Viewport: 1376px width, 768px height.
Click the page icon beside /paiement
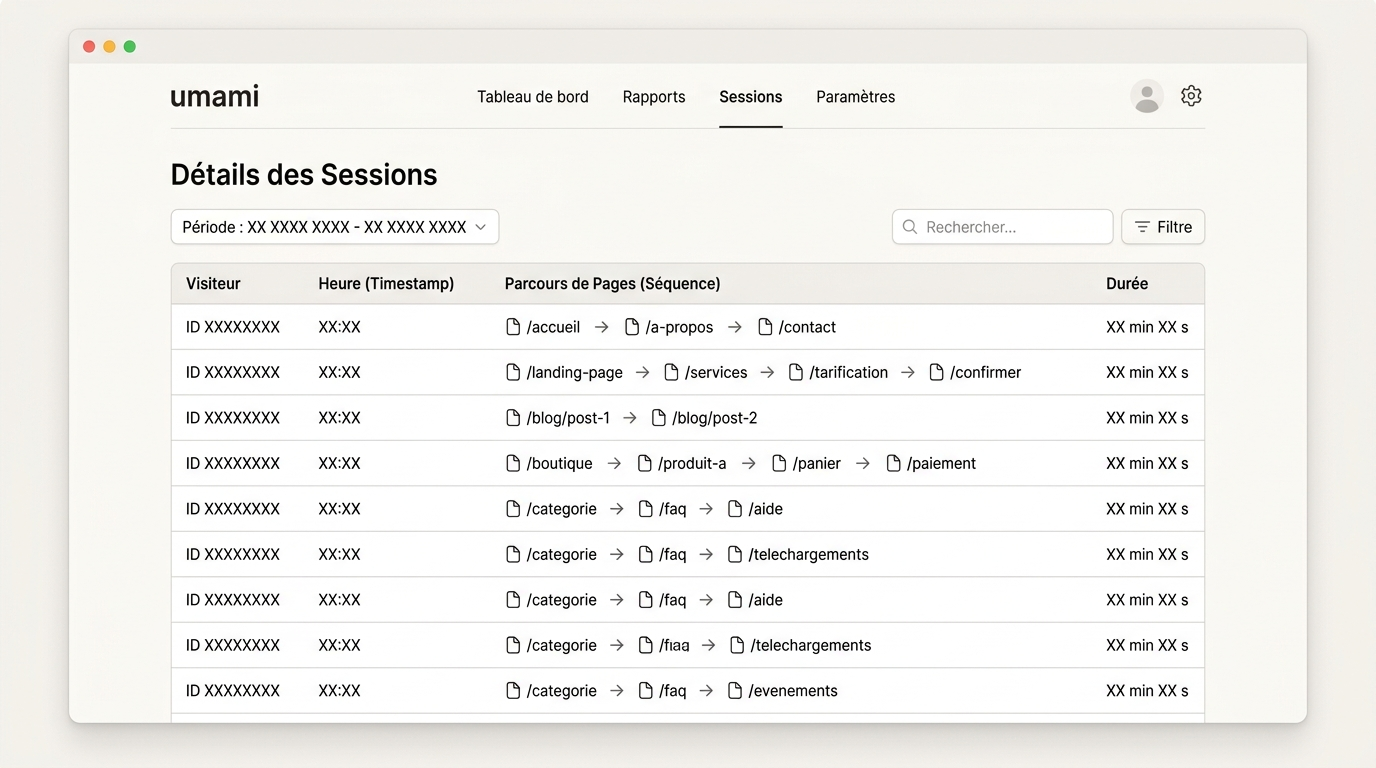894,463
